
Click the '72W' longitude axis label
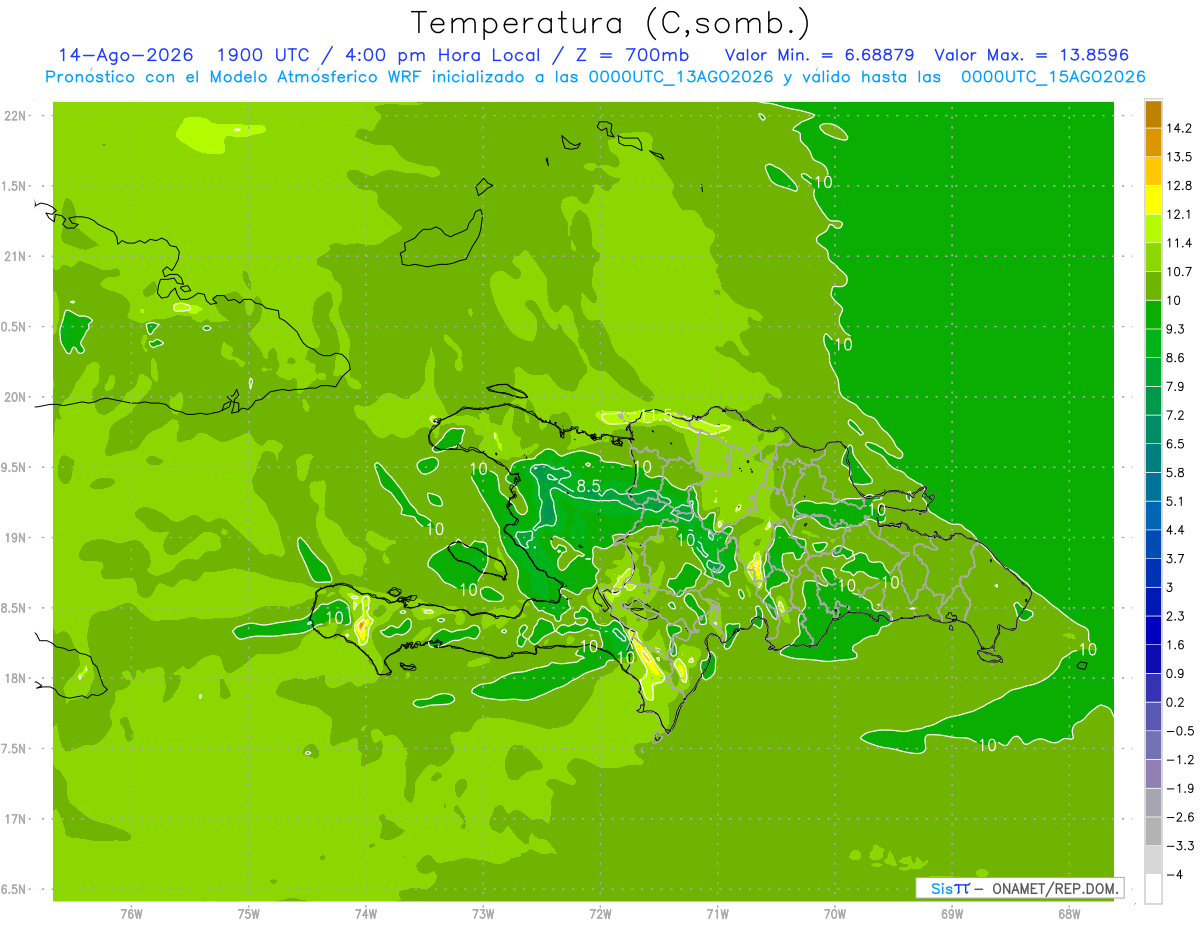(x=600, y=913)
